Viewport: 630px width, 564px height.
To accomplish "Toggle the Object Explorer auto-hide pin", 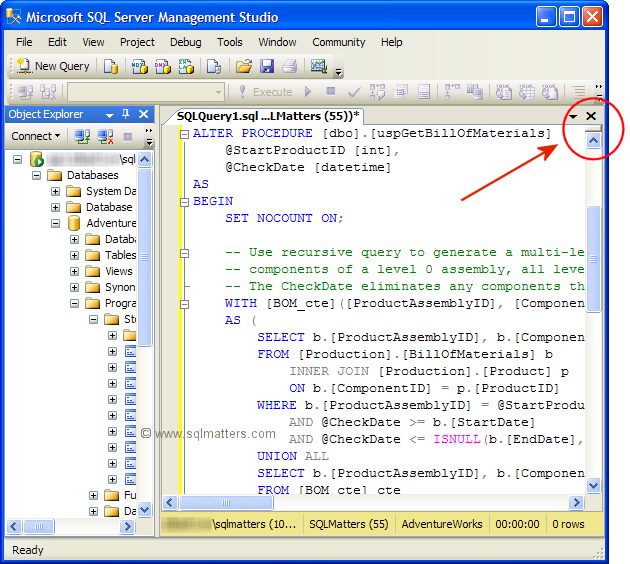I will 126,114.
